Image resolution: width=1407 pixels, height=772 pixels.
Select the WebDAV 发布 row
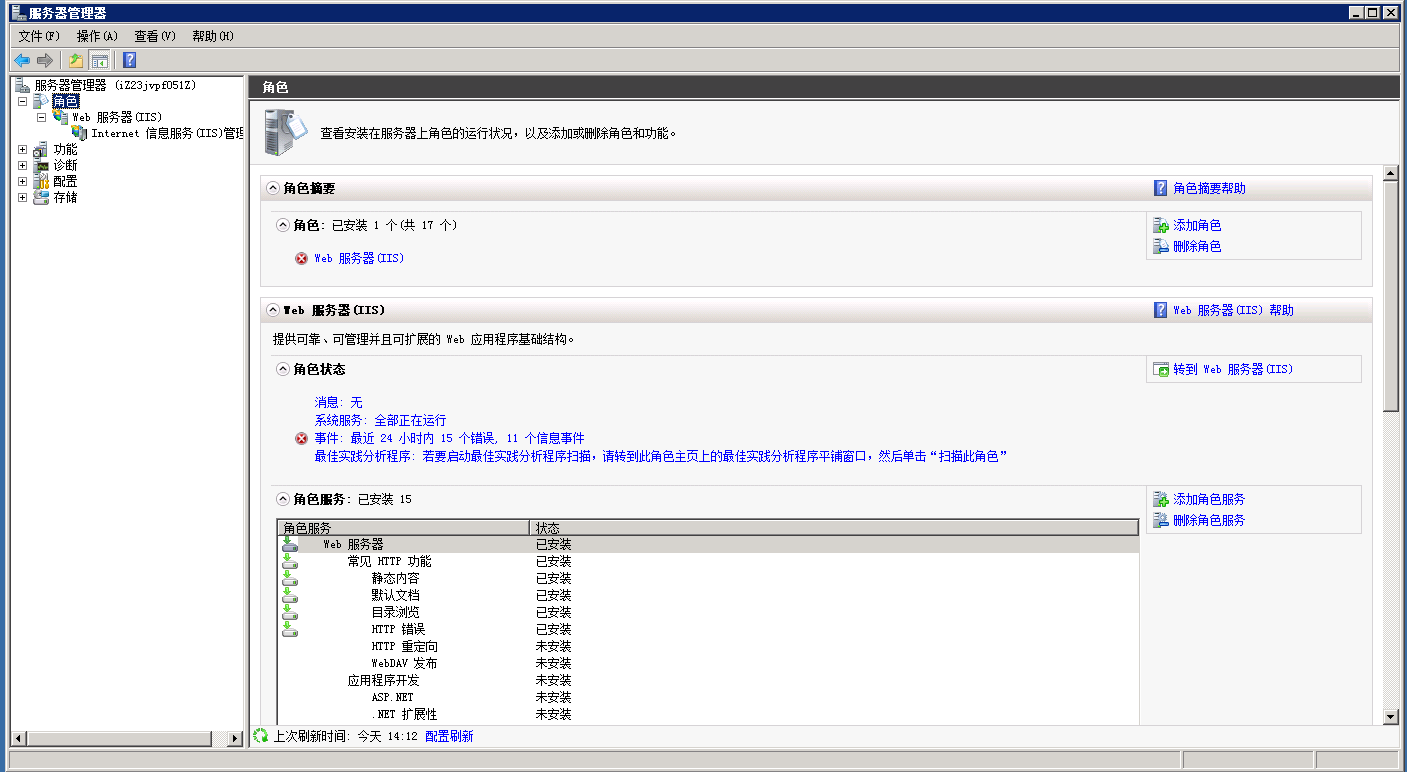pyautogui.click(x=708, y=663)
